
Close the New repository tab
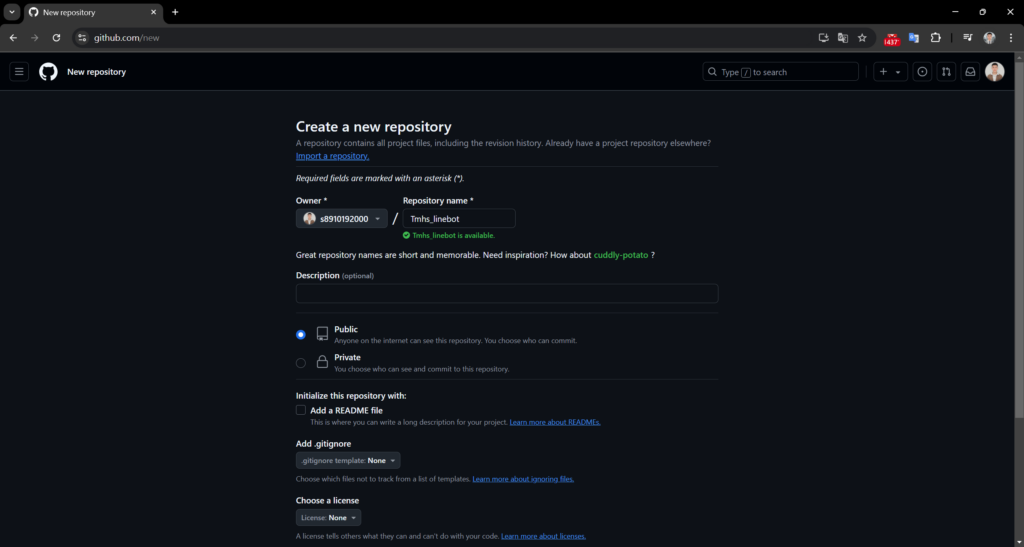coord(153,12)
